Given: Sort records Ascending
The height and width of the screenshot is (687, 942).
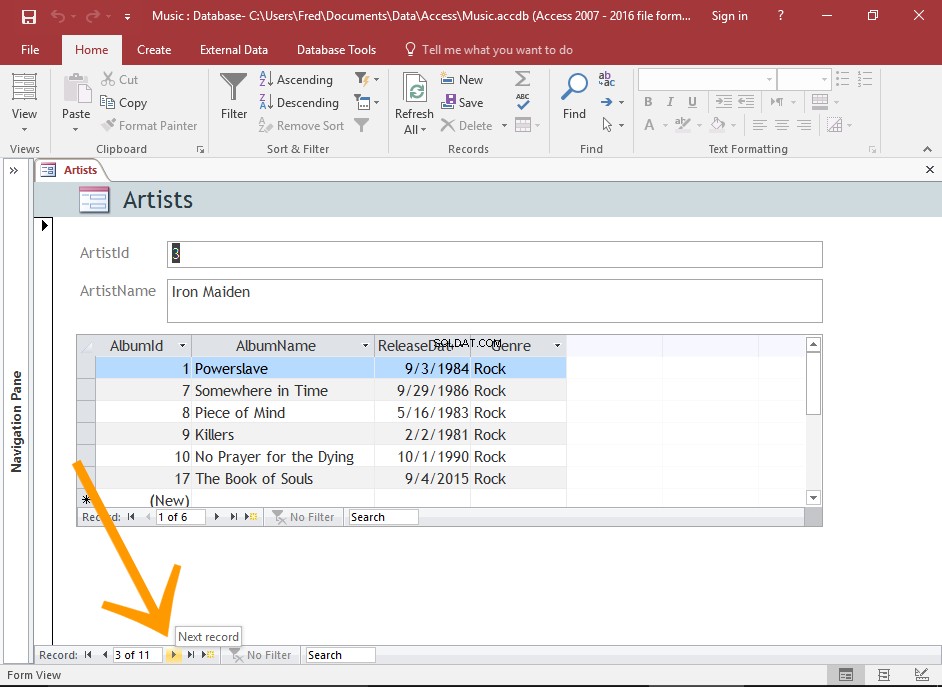Looking at the screenshot, I should [x=296, y=79].
